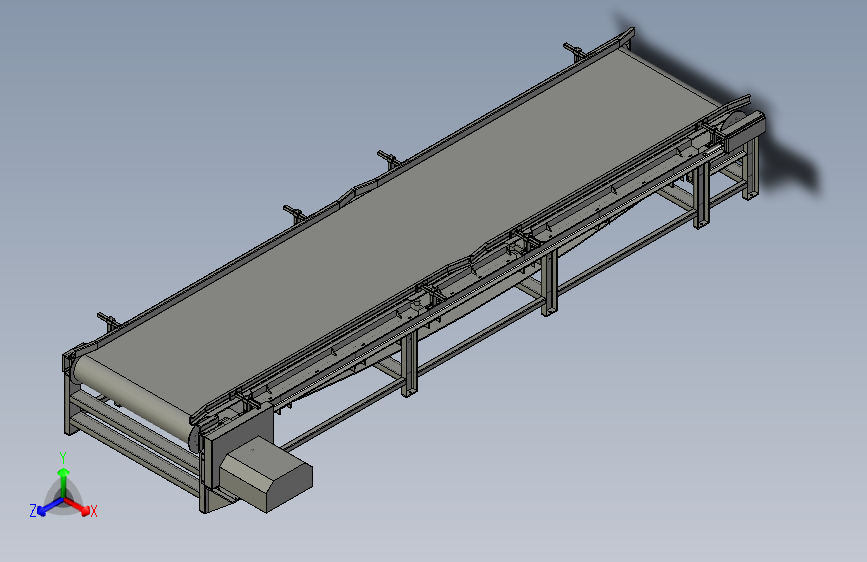
Task: Click the blue Z axis on orientation triad
Action: pos(50,506)
